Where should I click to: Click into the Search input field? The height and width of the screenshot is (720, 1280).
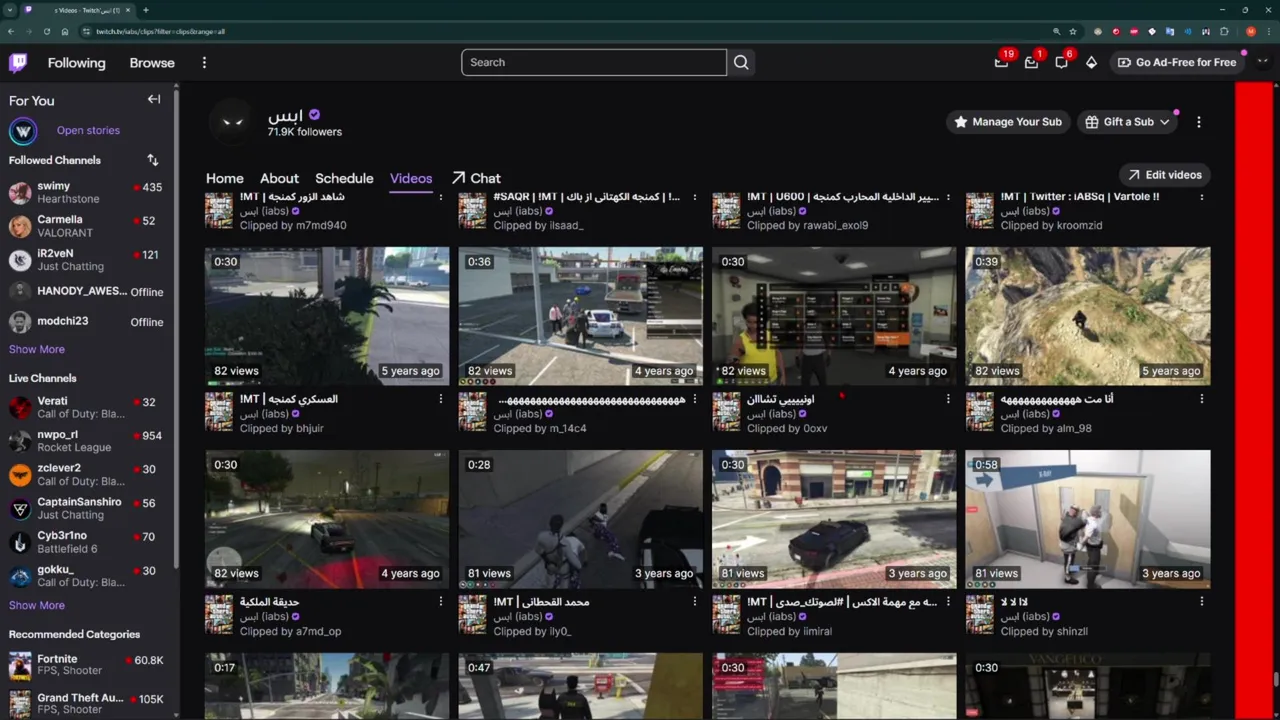tap(594, 62)
